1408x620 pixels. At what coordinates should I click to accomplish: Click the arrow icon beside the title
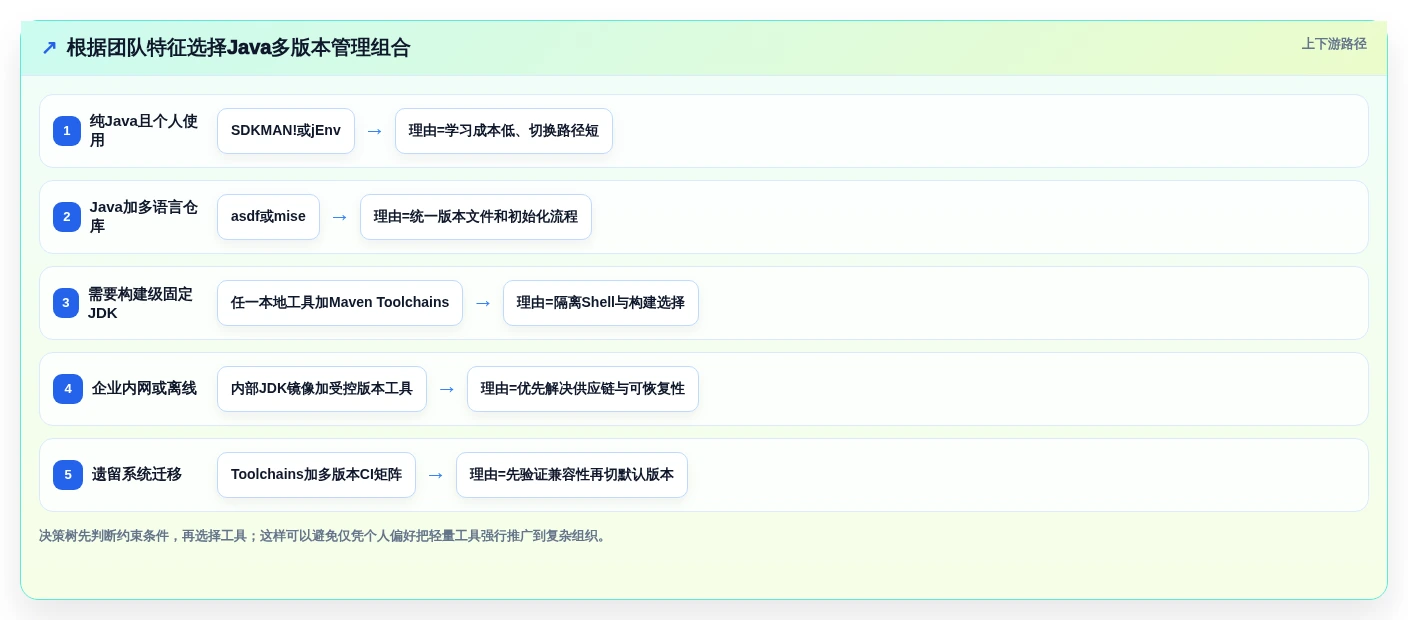[x=49, y=48]
